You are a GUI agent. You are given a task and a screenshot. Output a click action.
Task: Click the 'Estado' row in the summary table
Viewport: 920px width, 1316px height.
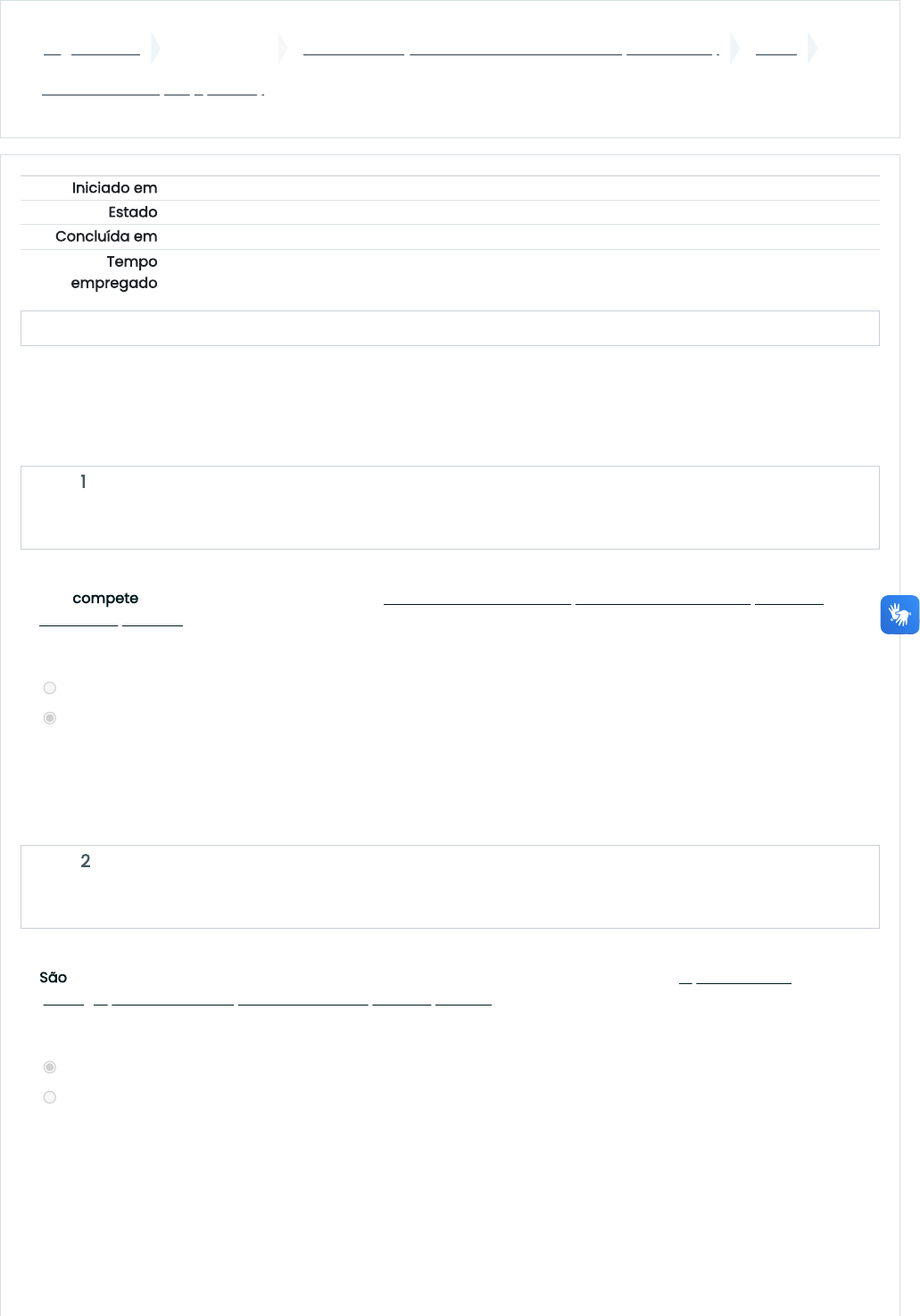click(x=450, y=212)
